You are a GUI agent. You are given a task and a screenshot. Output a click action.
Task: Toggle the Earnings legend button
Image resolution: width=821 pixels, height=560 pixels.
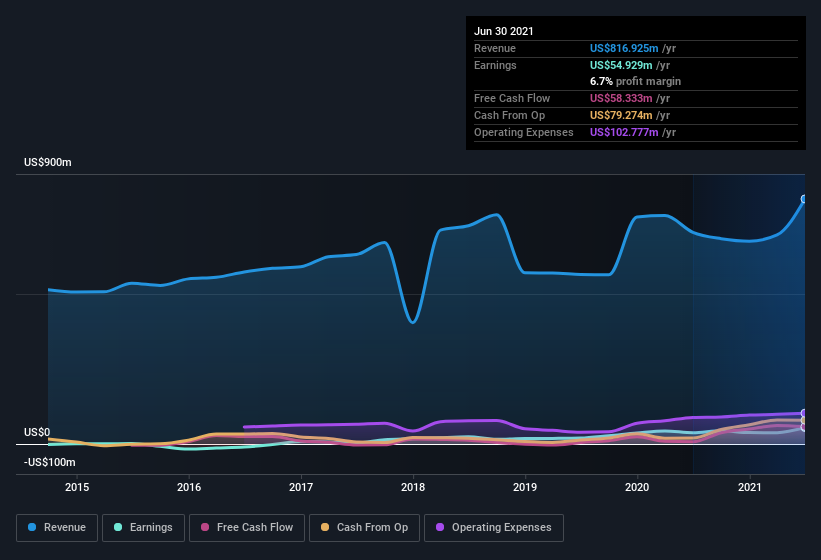[143, 528]
